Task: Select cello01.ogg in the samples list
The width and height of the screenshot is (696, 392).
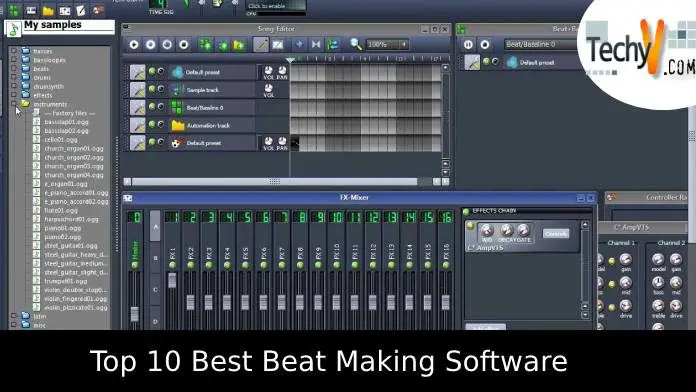Action: pyautogui.click(x=61, y=139)
